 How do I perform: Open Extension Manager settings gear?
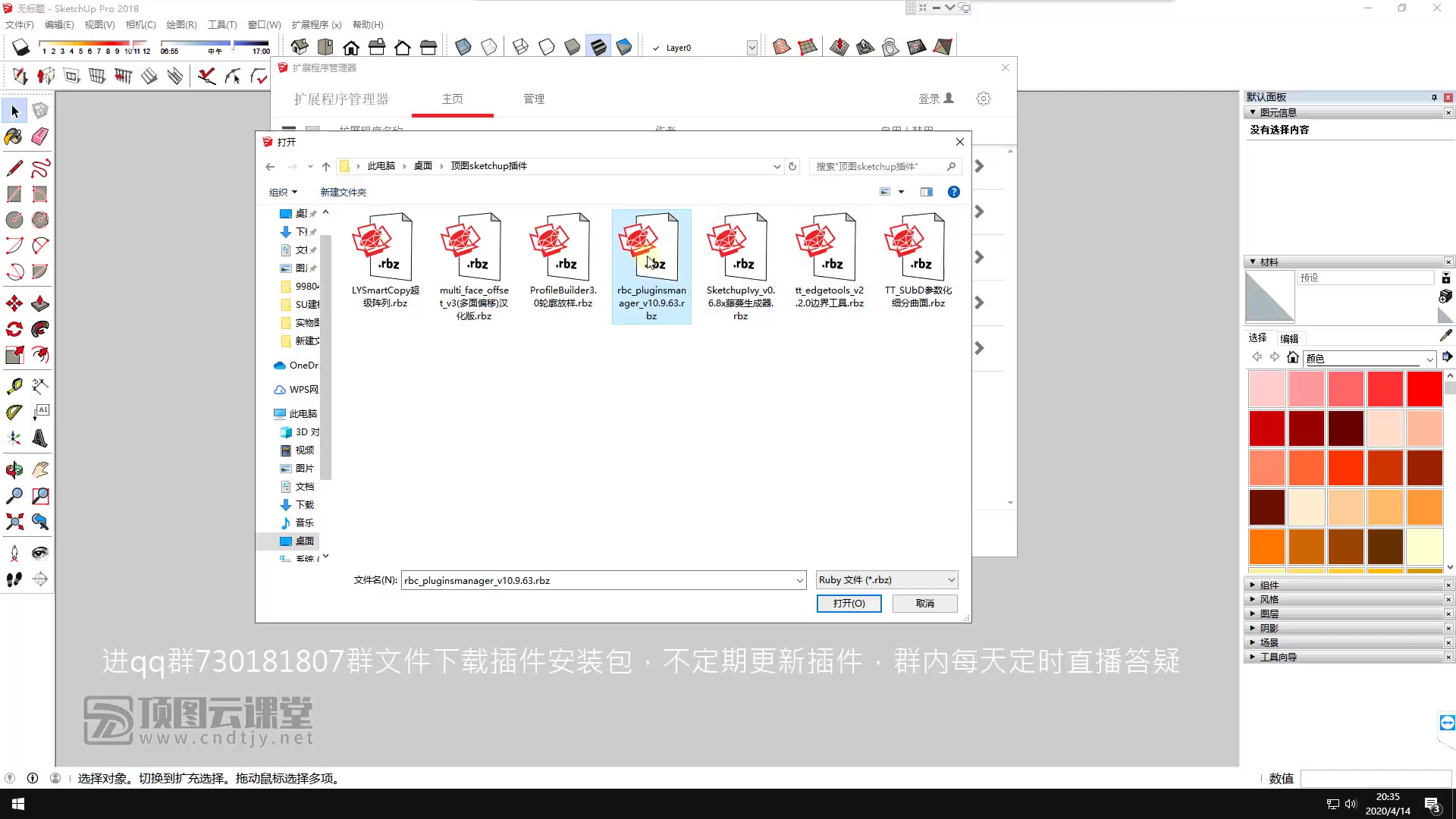[984, 98]
